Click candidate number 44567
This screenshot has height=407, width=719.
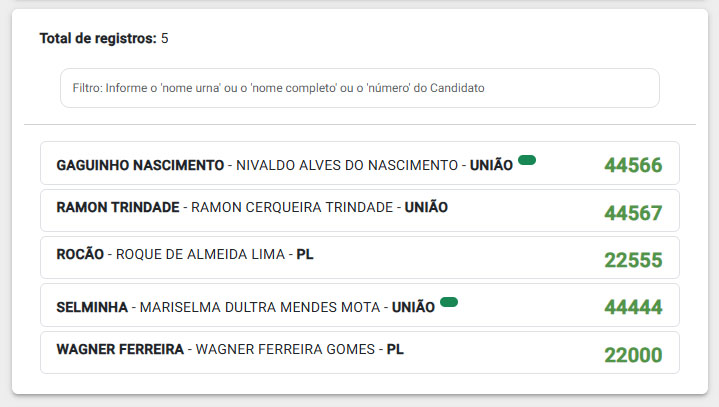(633, 213)
